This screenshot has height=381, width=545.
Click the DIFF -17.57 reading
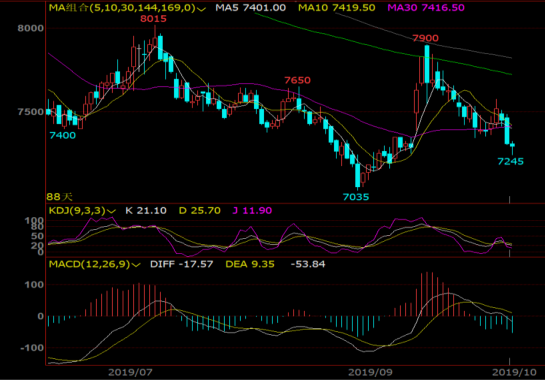(181, 264)
